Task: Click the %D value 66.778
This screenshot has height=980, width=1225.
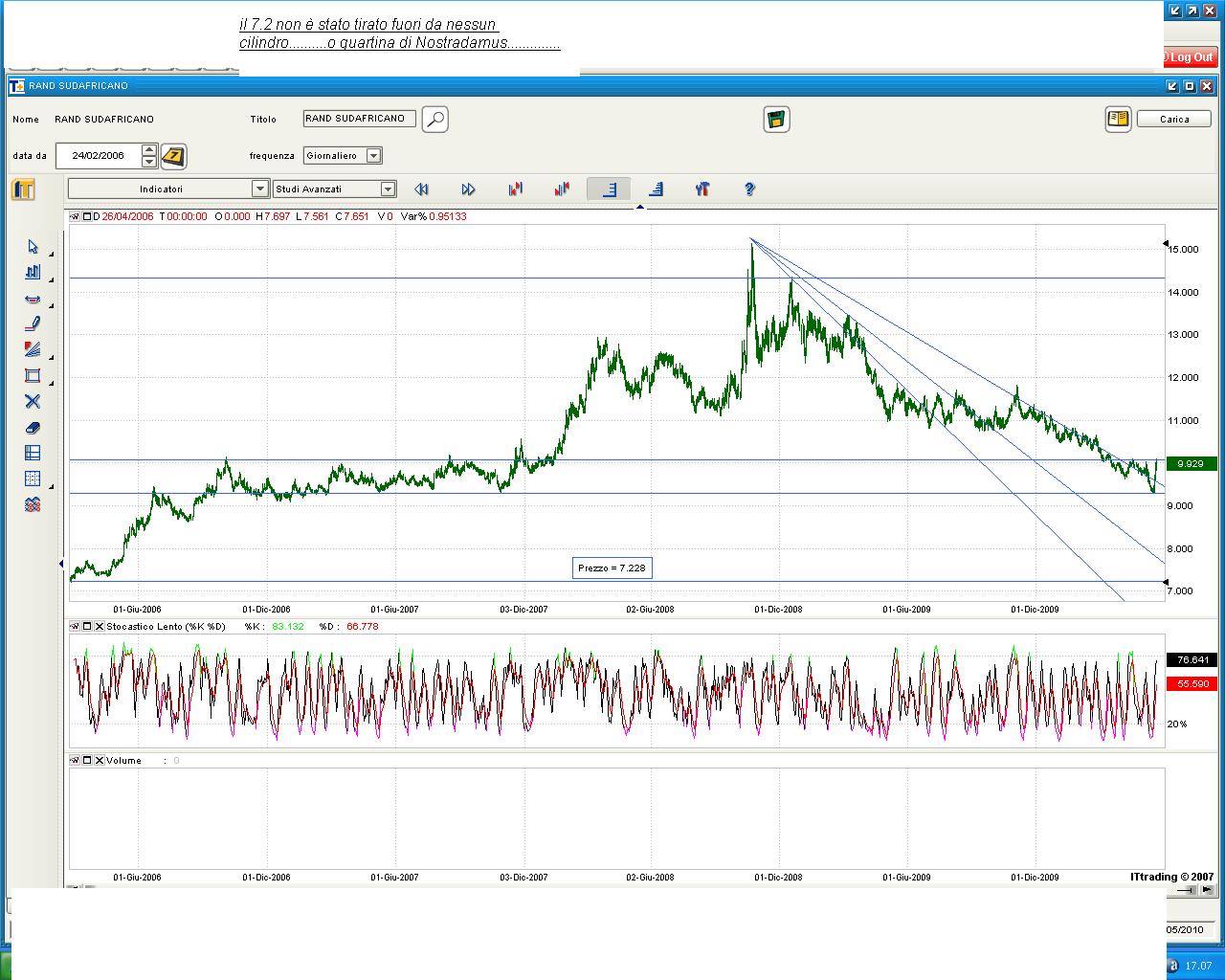Action: [x=362, y=626]
